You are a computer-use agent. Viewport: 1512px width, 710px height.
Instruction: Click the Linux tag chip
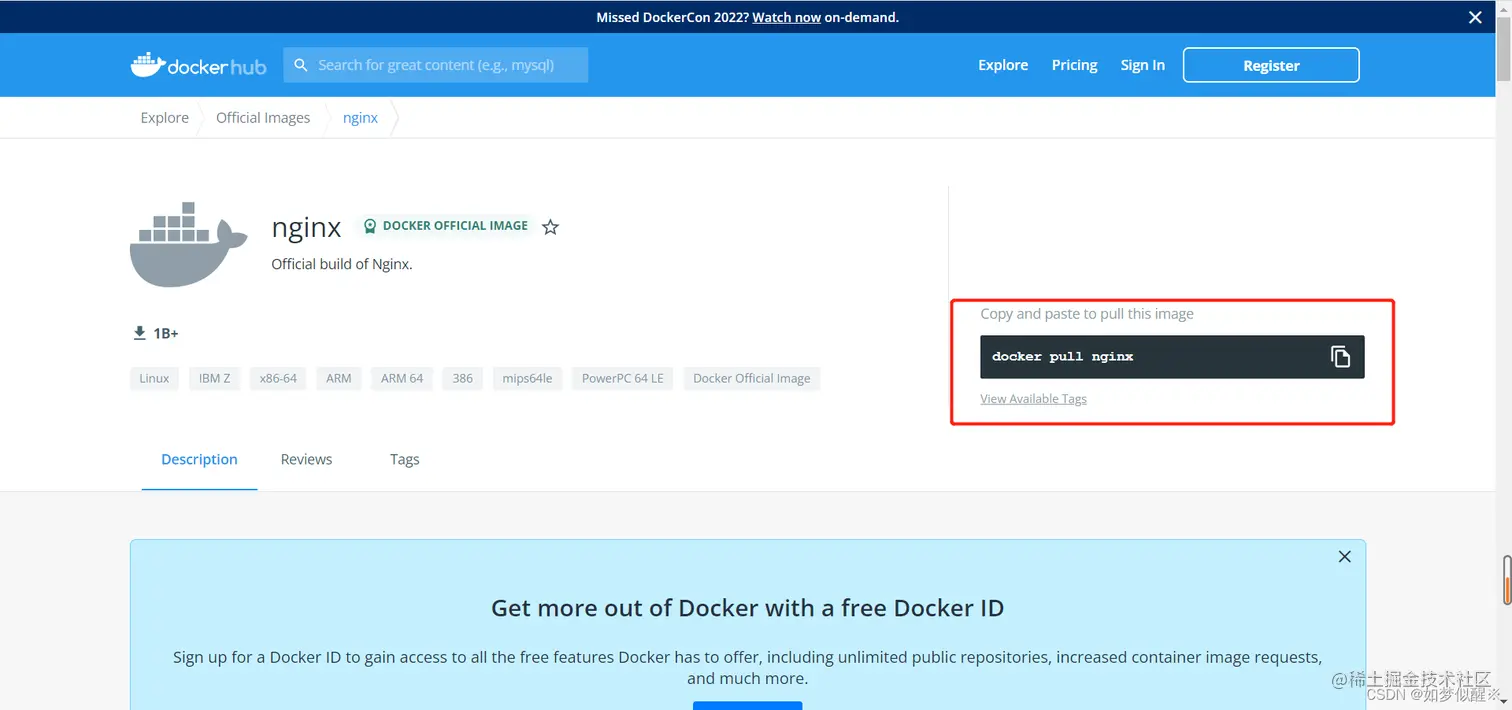pyautogui.click(x=154, y=379)
